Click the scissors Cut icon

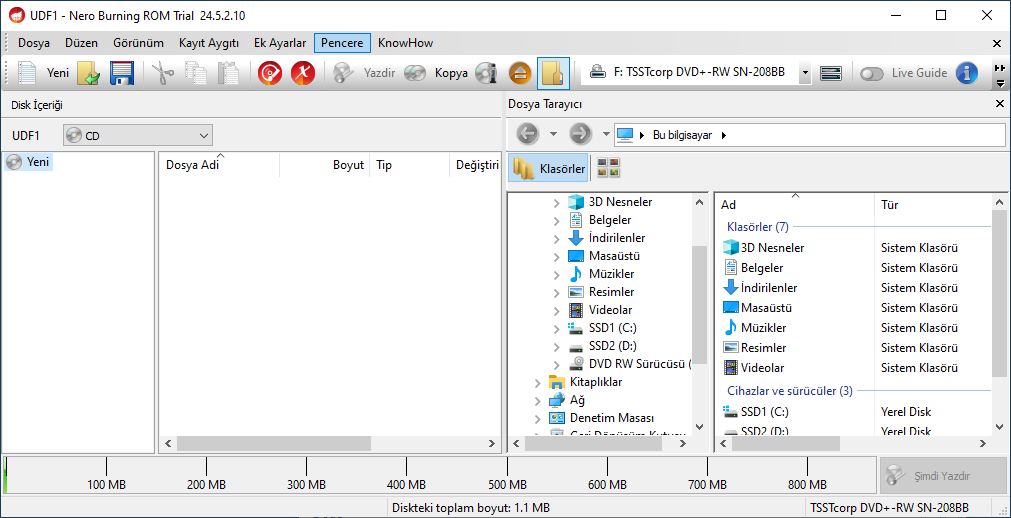(x=163, y=73)
